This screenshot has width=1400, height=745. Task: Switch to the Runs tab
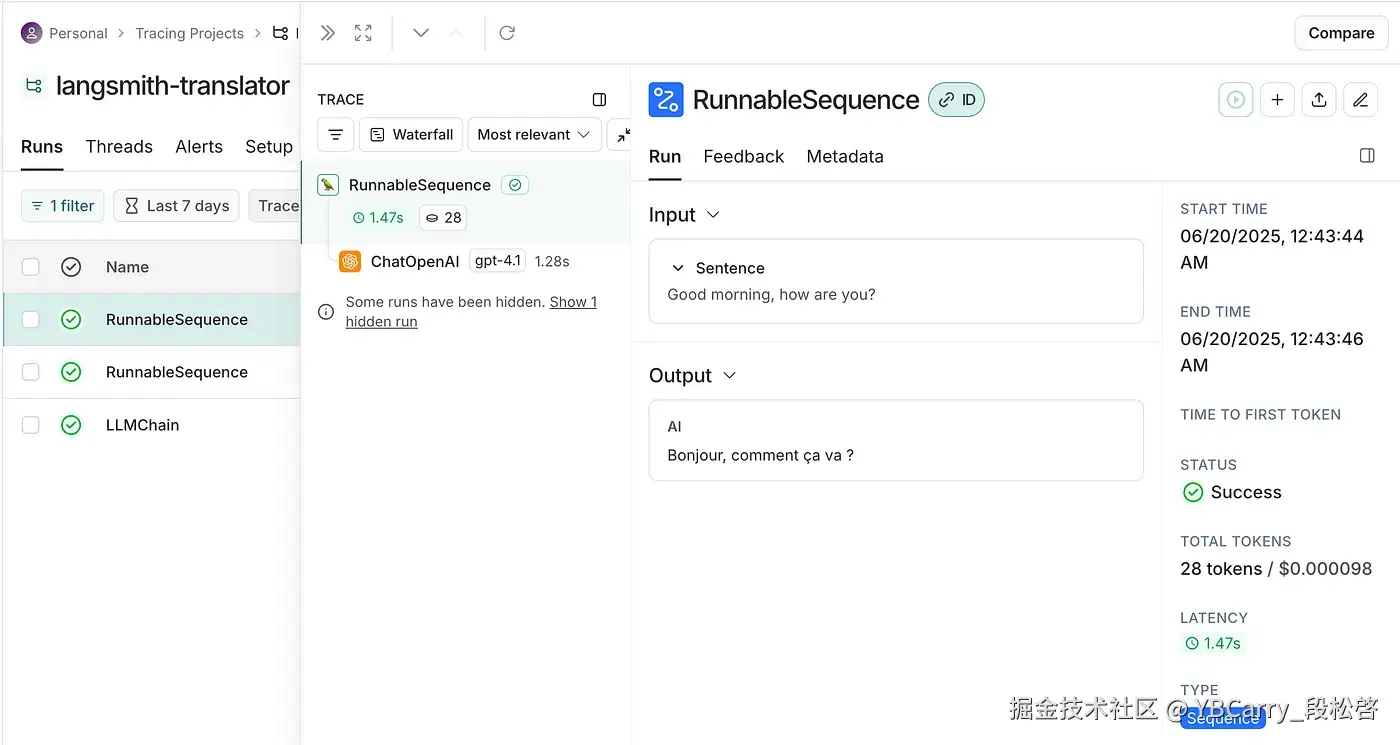(42, 147)
